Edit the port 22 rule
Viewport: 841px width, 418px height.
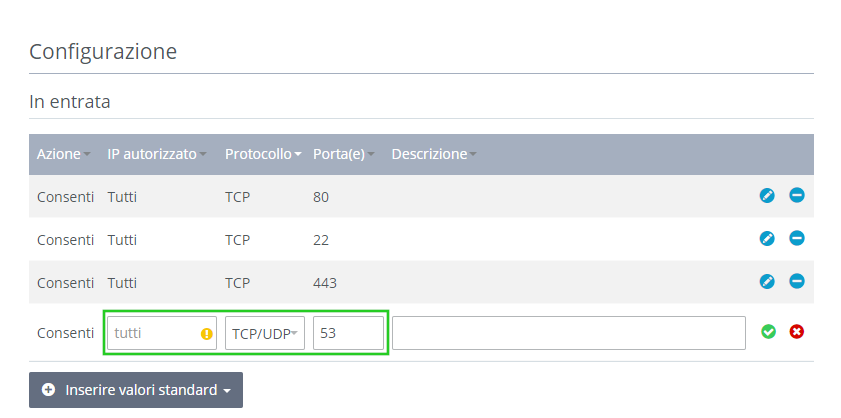pos(767,238)
